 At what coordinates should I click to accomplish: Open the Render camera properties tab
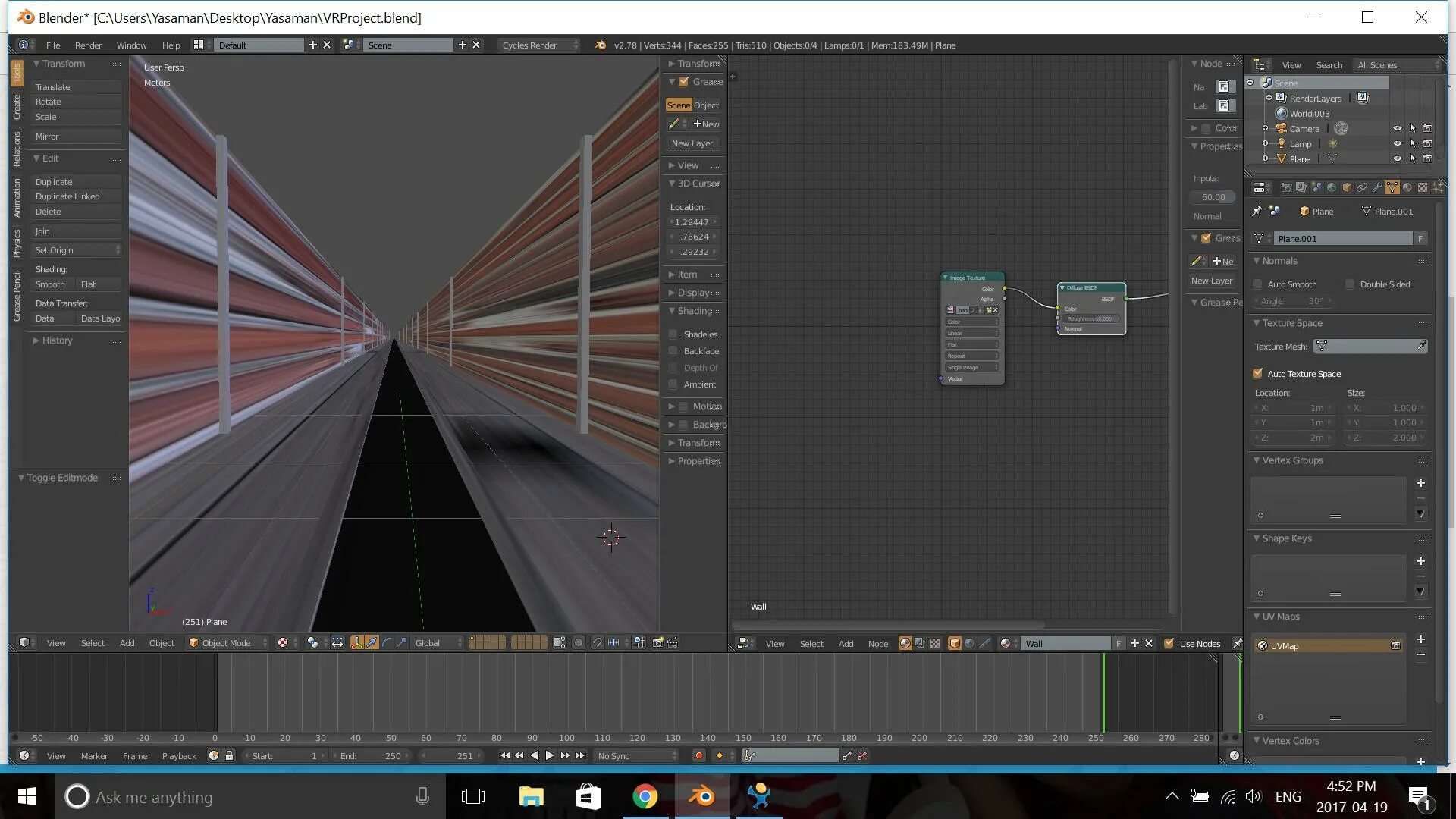[x=1286, y=187]
